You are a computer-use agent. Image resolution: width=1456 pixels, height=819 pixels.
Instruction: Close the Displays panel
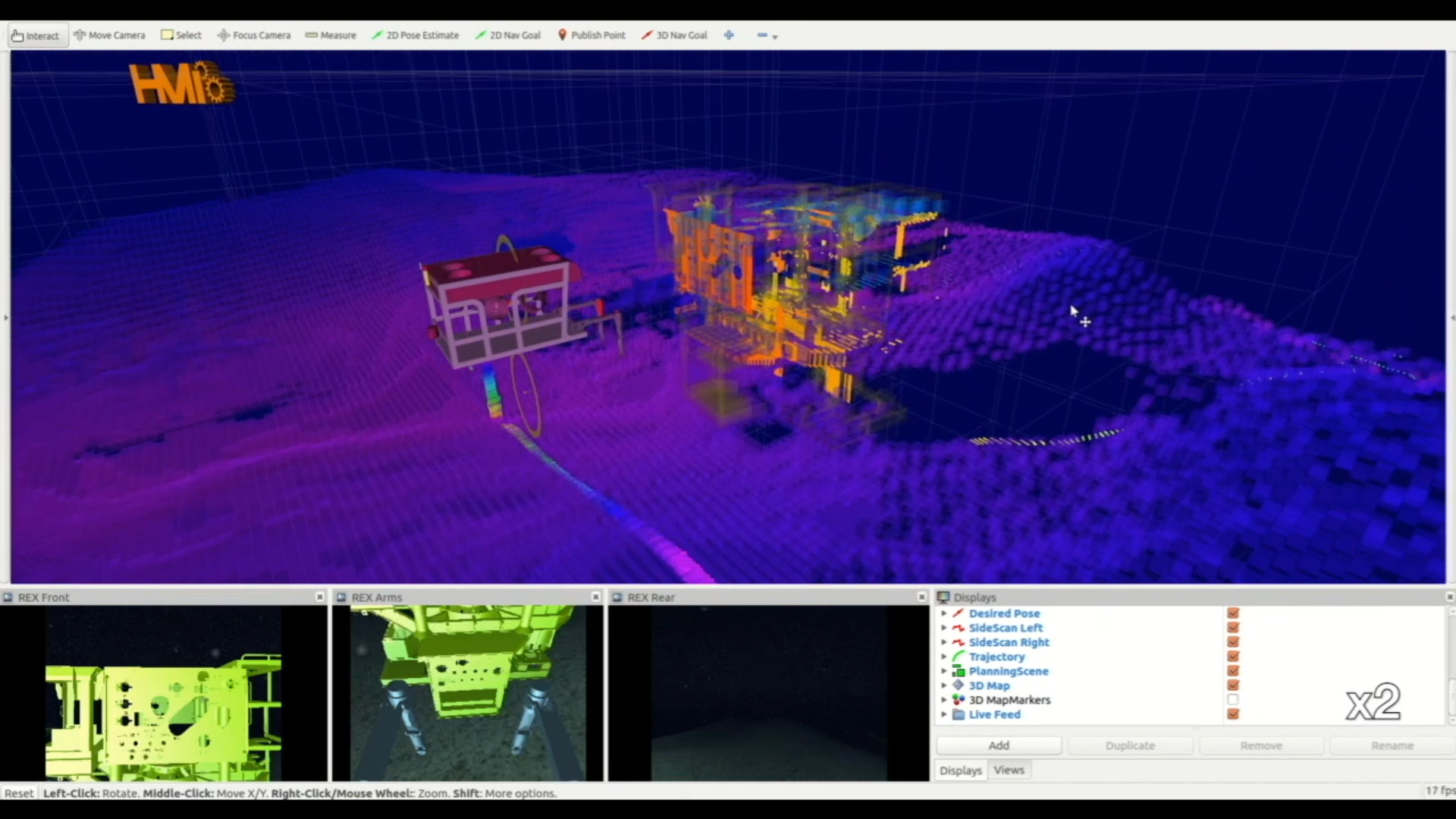click(x=1450, y=598)
